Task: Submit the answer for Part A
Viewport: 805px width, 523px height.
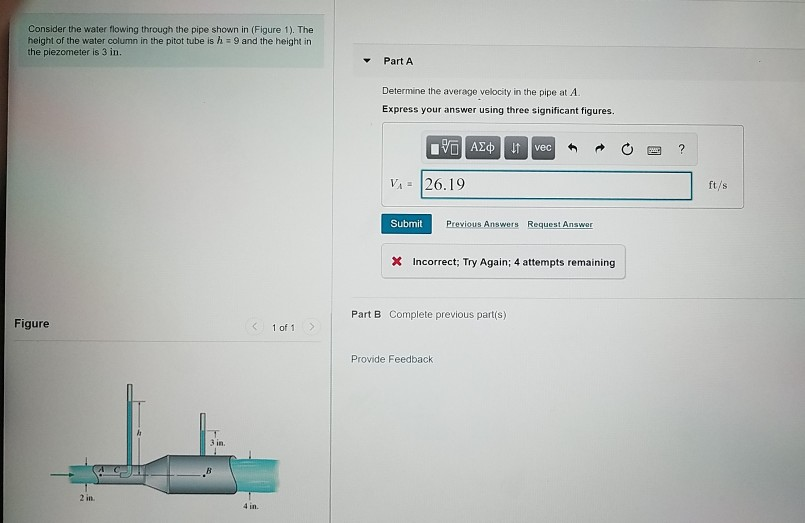Action: pyautogui.click(x=406, y=224)
